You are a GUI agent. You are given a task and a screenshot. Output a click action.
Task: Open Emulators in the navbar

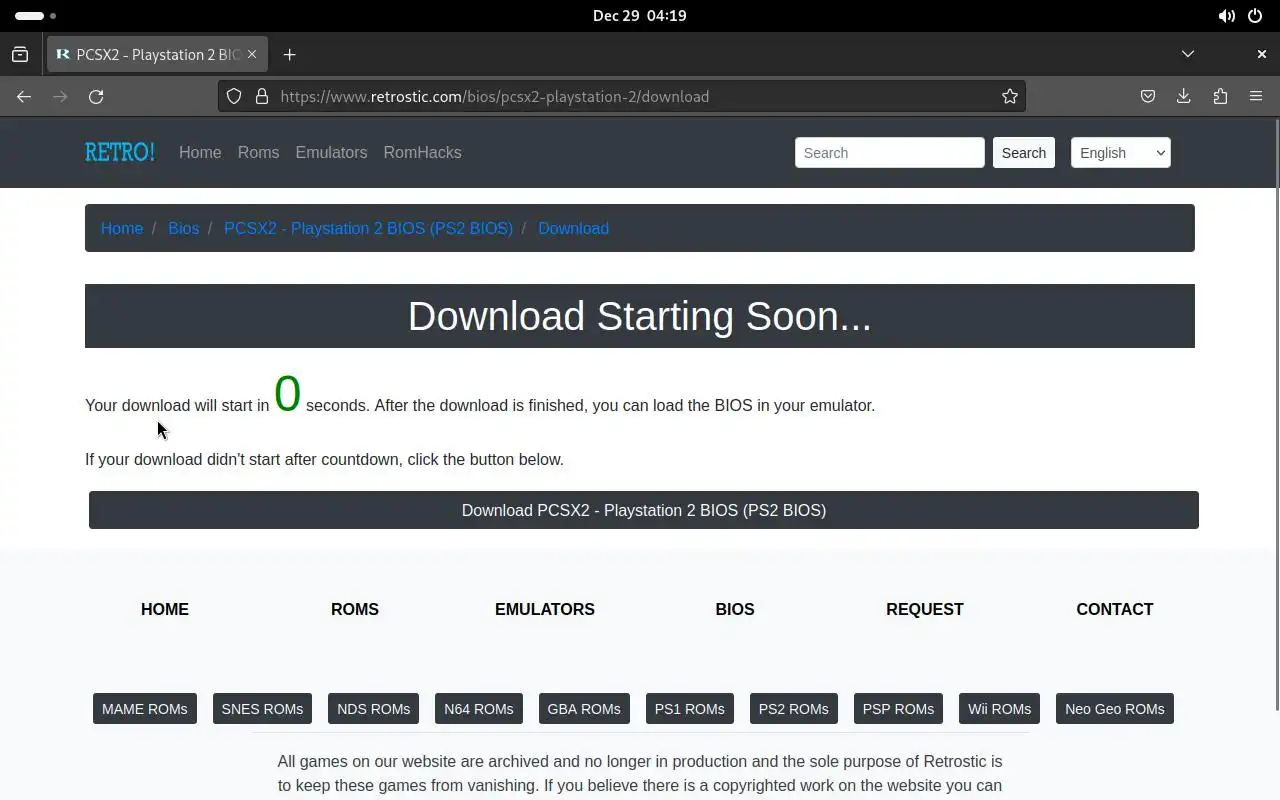tap(331, 152)
